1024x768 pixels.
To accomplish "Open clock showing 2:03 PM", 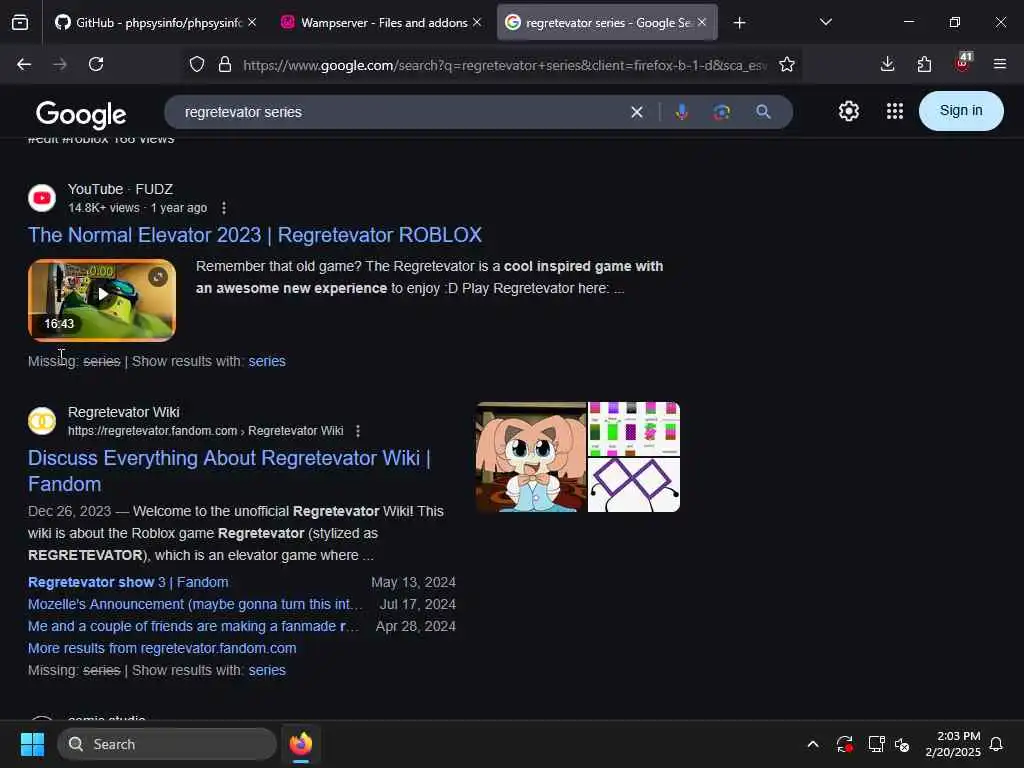I will pos(953,744).
